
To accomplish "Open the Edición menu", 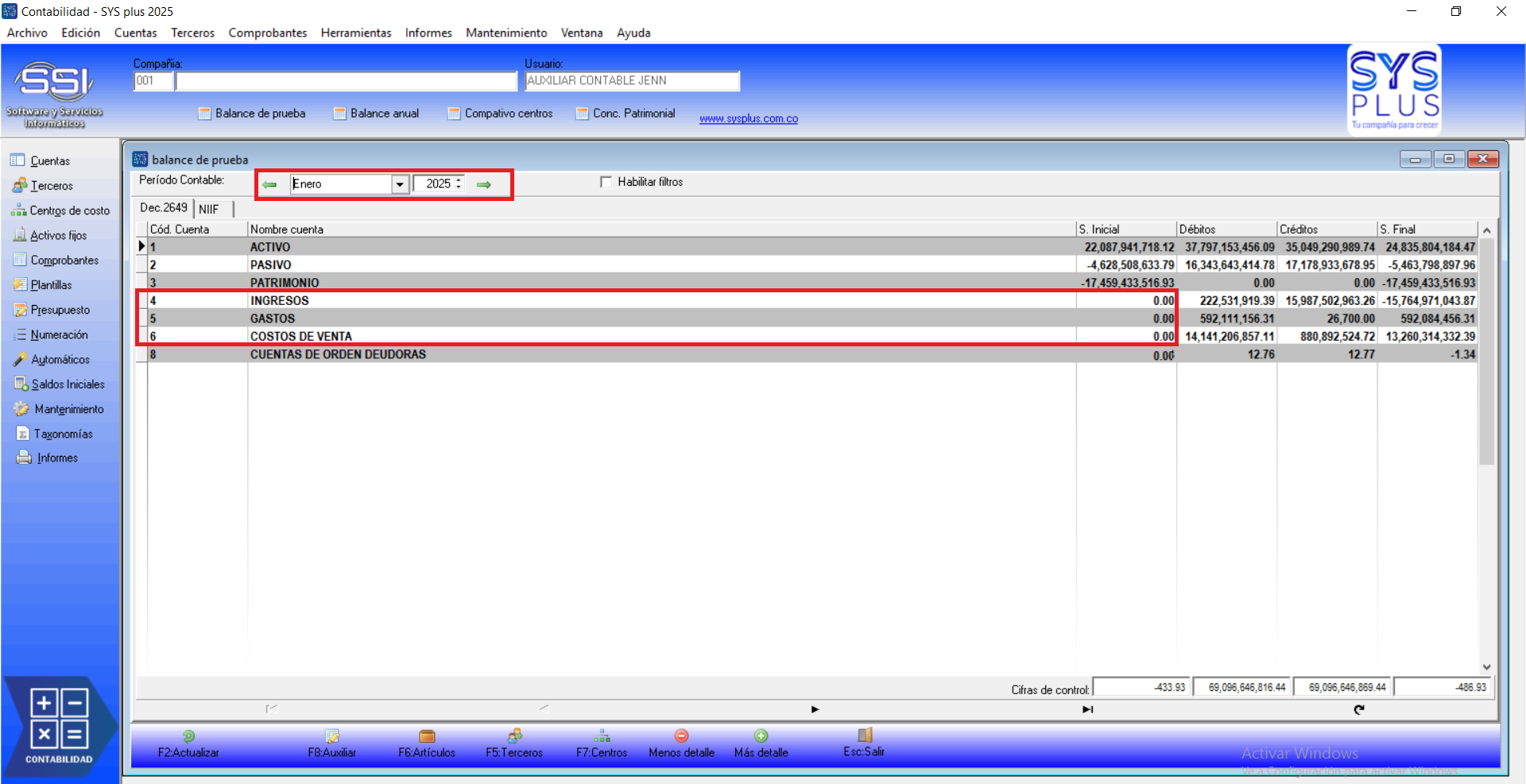I will (81, 33).
